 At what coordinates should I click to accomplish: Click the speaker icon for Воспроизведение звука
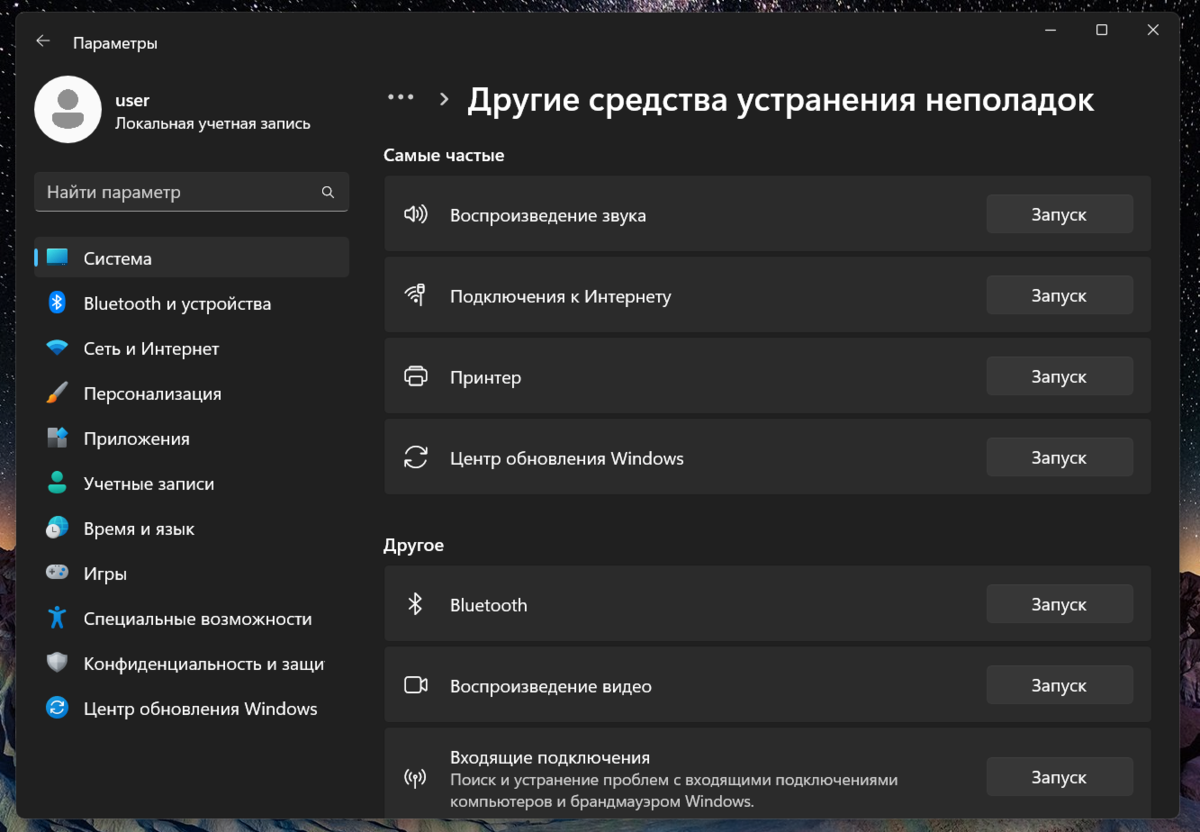416,213
